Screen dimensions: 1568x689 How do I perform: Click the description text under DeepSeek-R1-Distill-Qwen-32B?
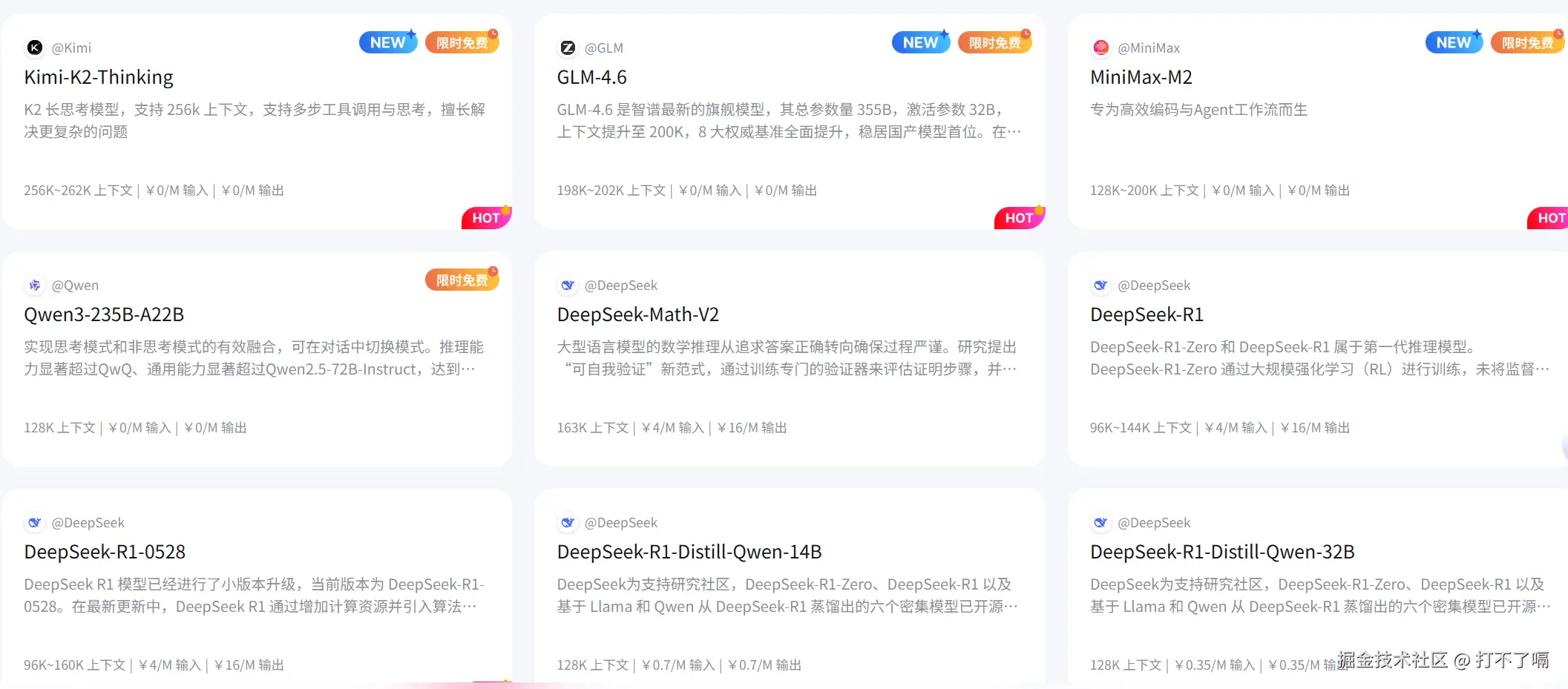coord(1320,596)
